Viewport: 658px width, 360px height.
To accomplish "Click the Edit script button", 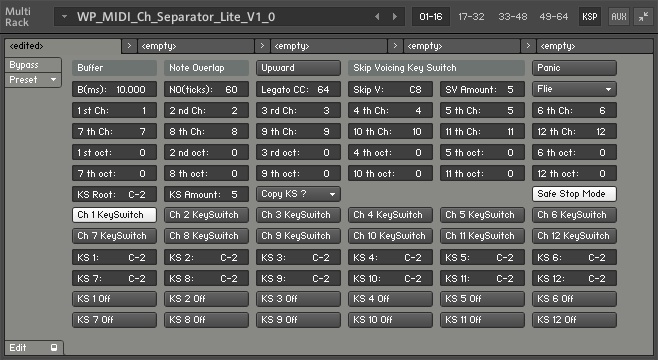I will (34, 347).
